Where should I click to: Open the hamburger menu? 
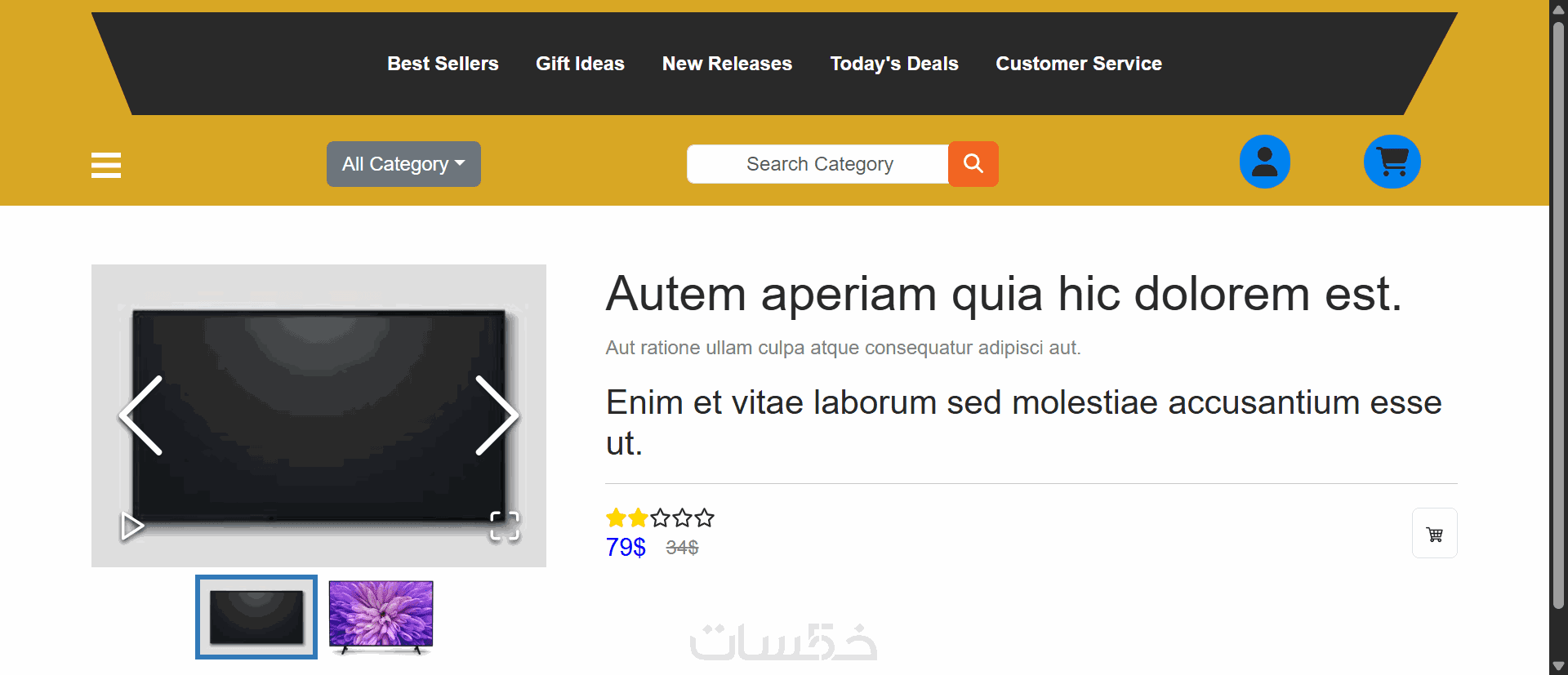tap(106, 165)
